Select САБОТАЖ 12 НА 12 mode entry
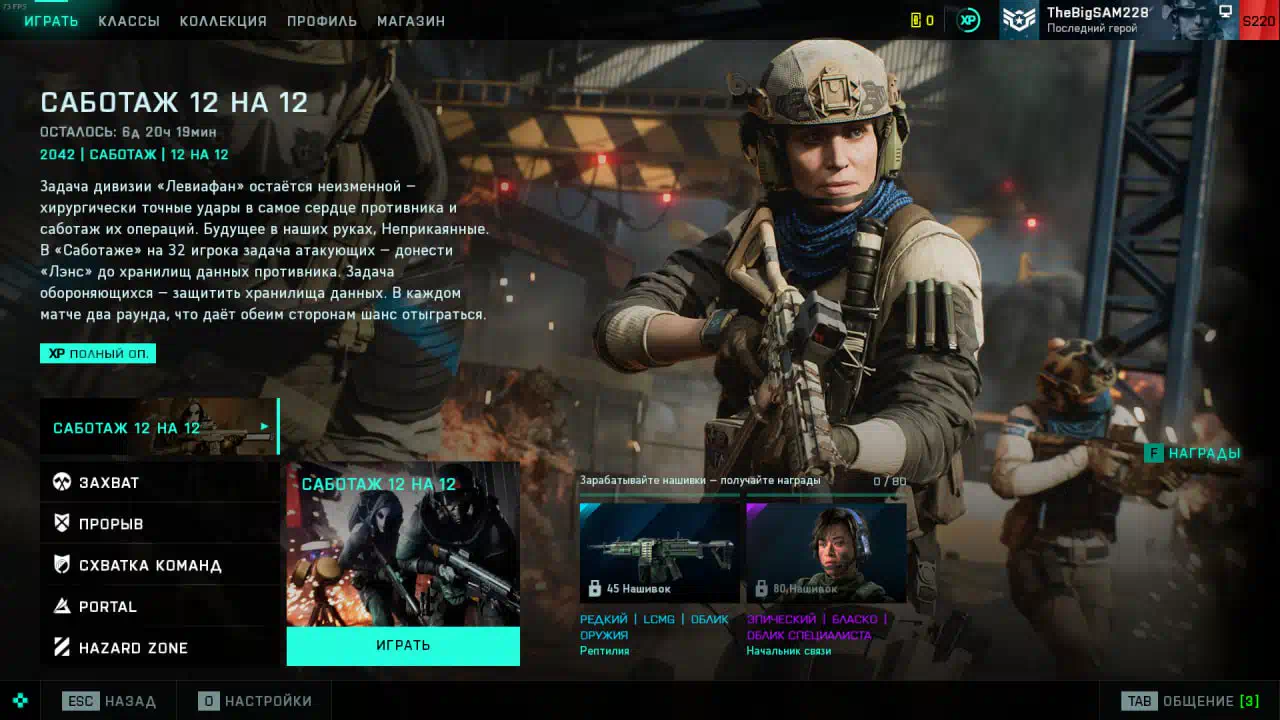 [160, 427]
